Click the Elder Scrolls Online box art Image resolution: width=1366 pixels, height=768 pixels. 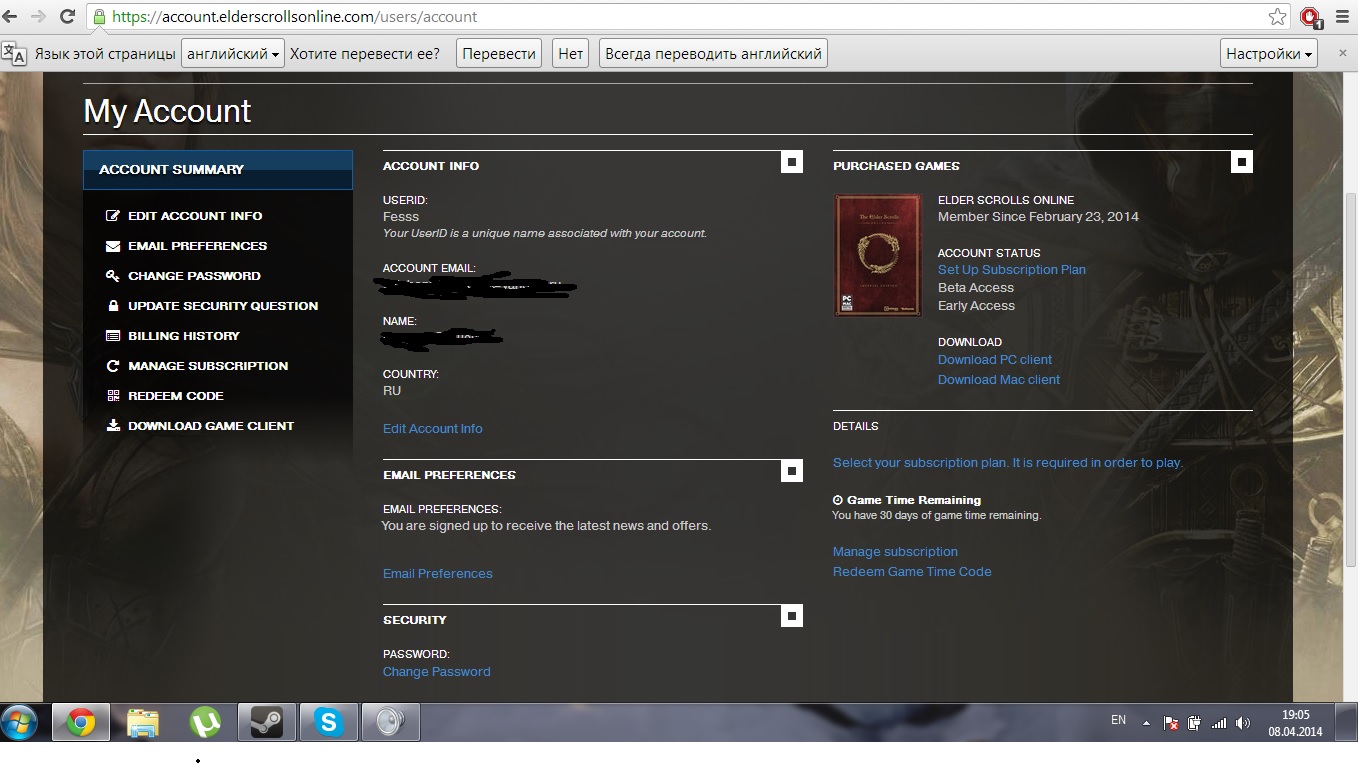[x=877, y=255]
